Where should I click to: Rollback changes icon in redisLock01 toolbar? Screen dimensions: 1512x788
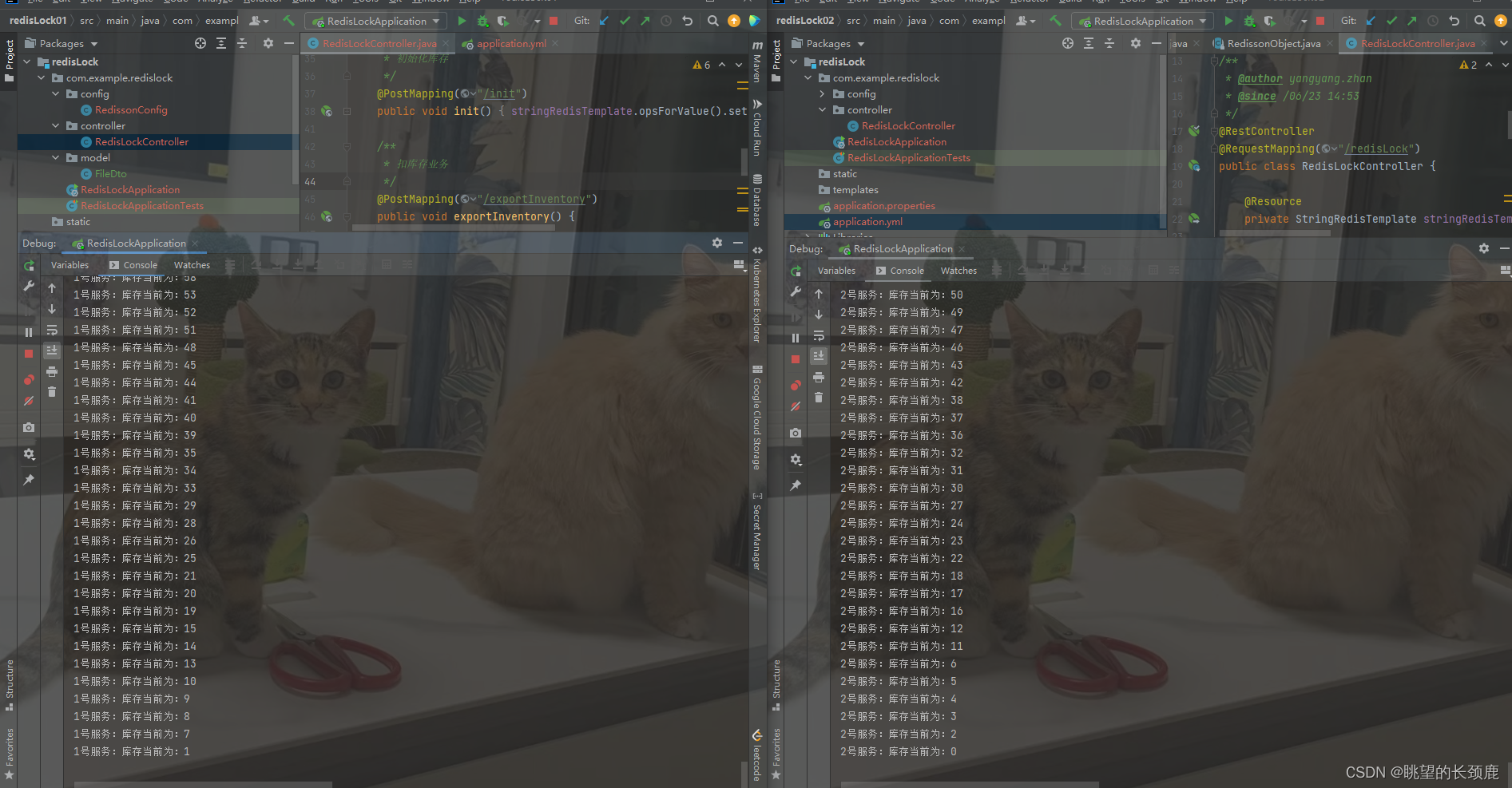click(x=687, y=21)
